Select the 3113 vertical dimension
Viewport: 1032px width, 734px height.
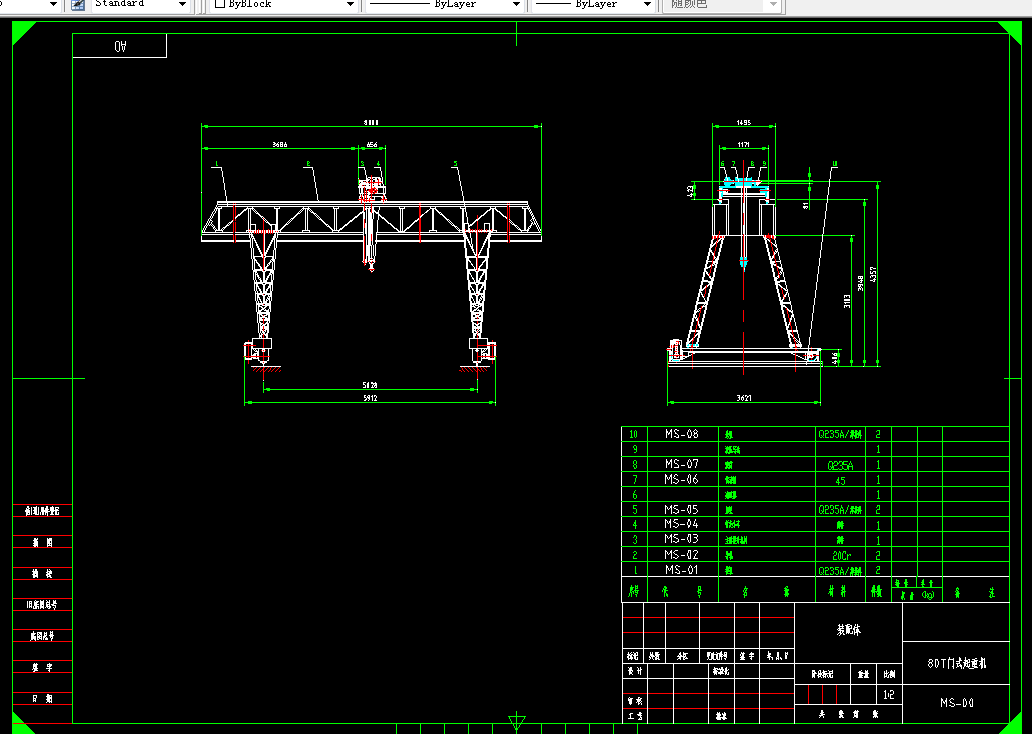coord(847,301)
